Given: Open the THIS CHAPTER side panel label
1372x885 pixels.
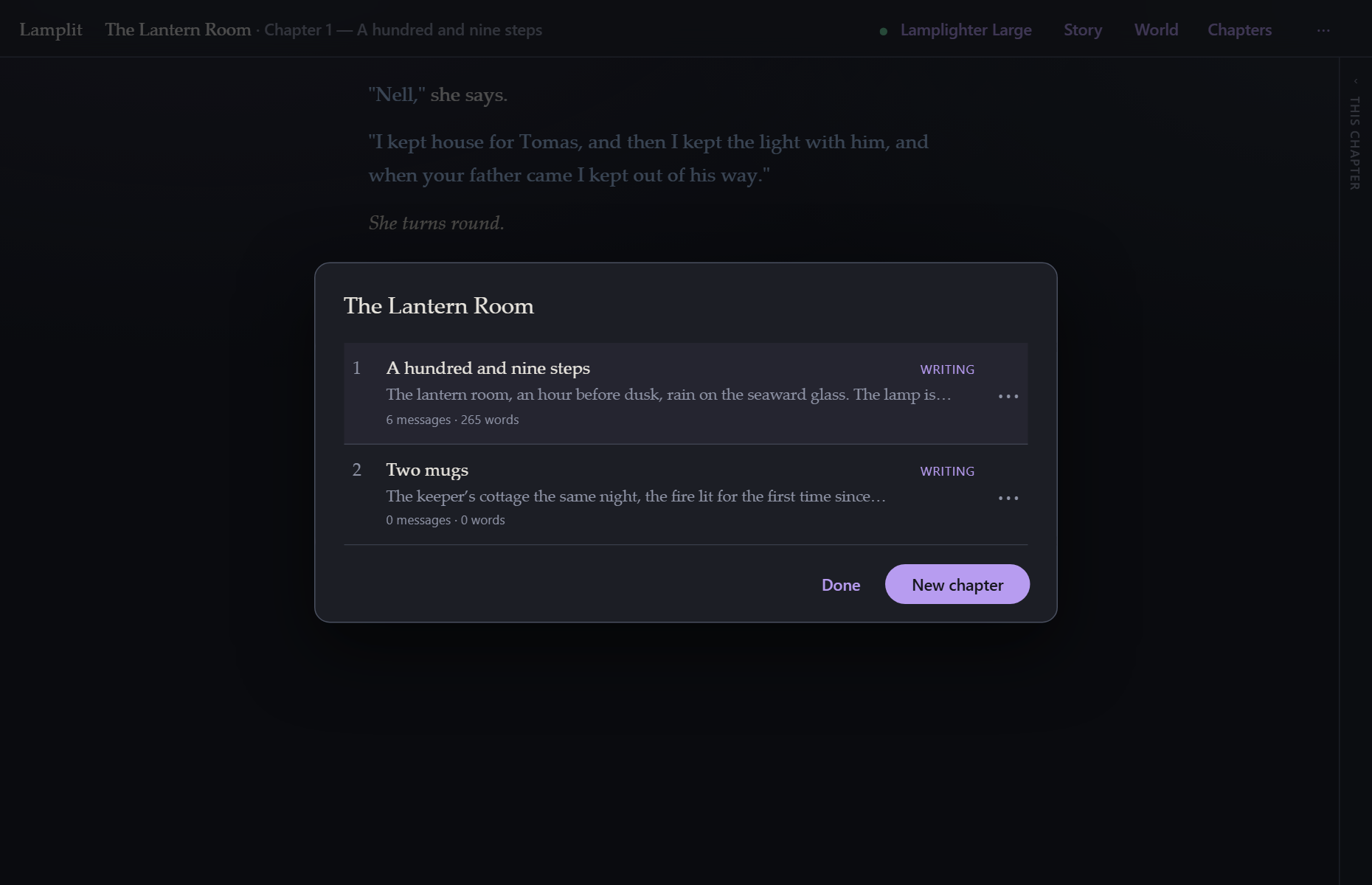Looking at the screenshot, I should pyautogui.click(x=1355, y=143).
